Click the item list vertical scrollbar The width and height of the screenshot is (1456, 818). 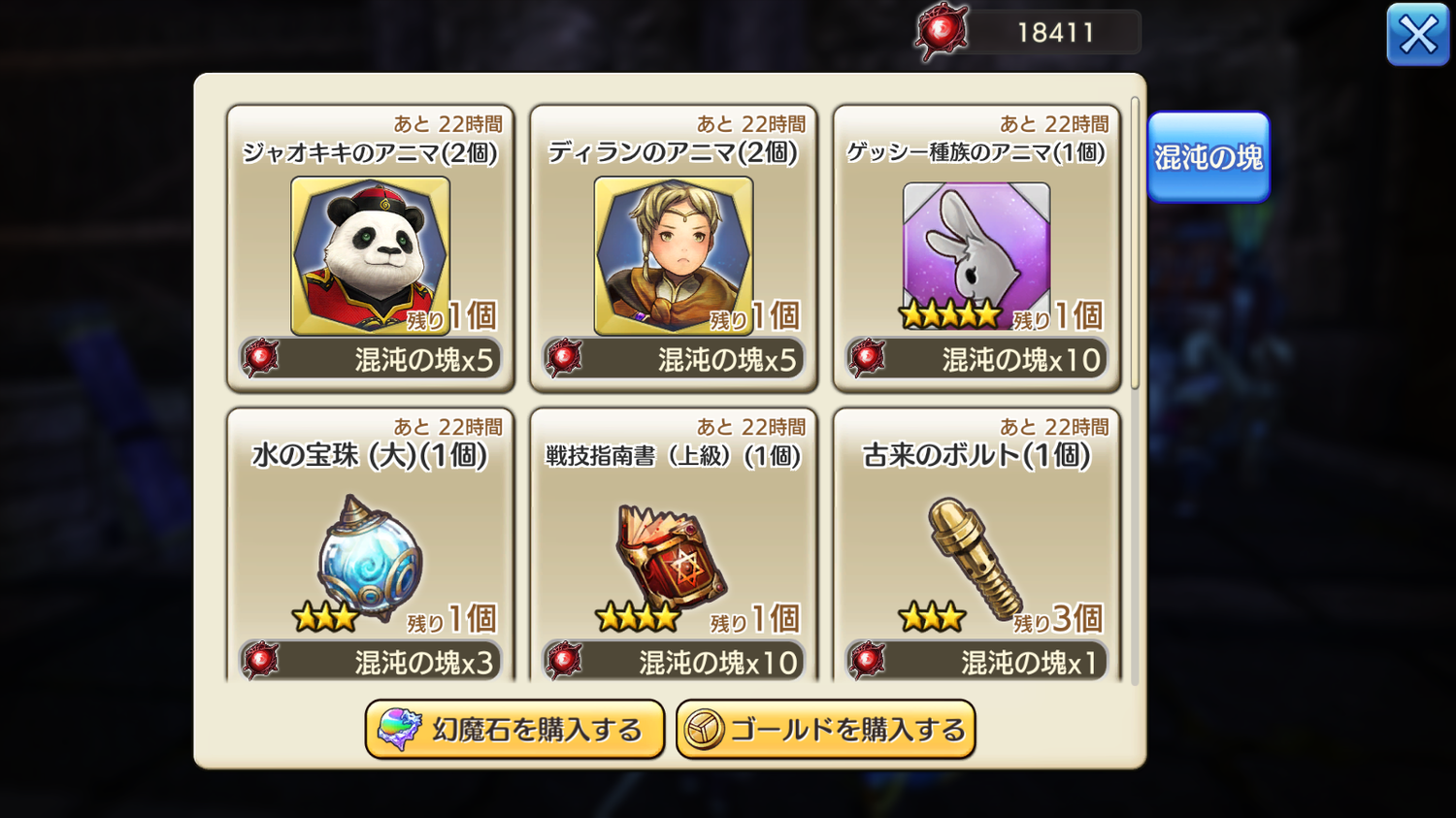click(1135, 243)
